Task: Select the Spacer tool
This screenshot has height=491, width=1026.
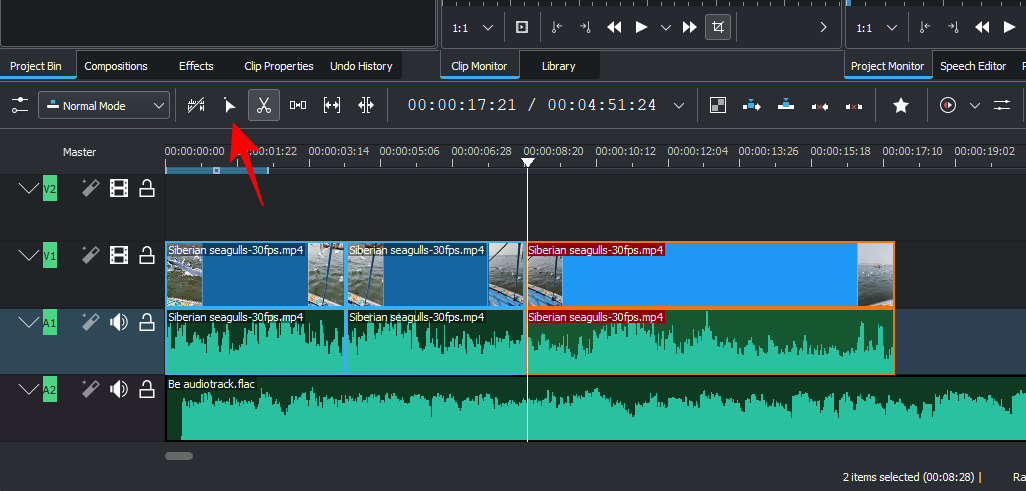Action: pos(298,105)
